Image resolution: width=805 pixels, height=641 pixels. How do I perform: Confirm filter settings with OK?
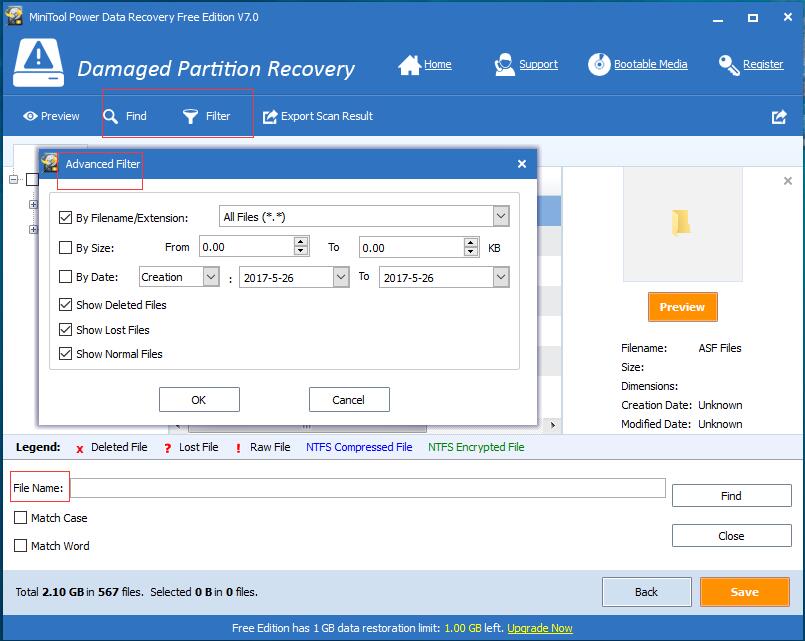(199, 399)
